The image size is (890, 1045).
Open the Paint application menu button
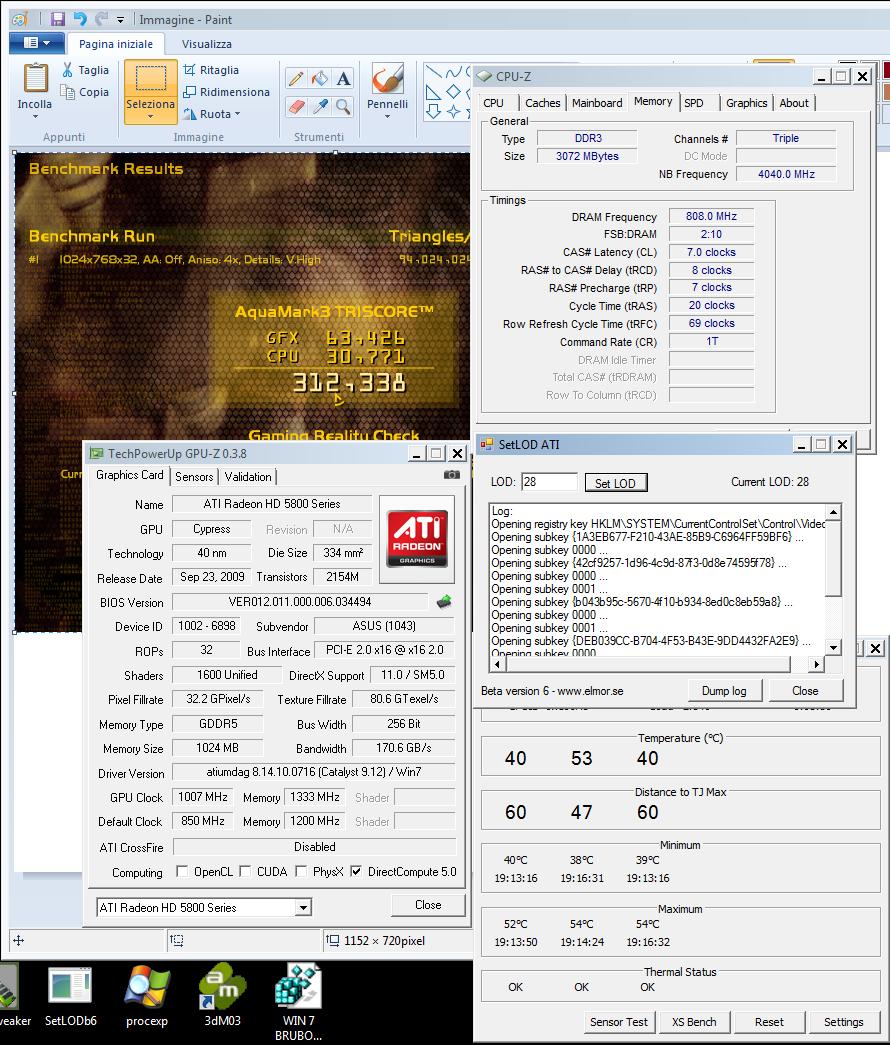pos(37,43)
